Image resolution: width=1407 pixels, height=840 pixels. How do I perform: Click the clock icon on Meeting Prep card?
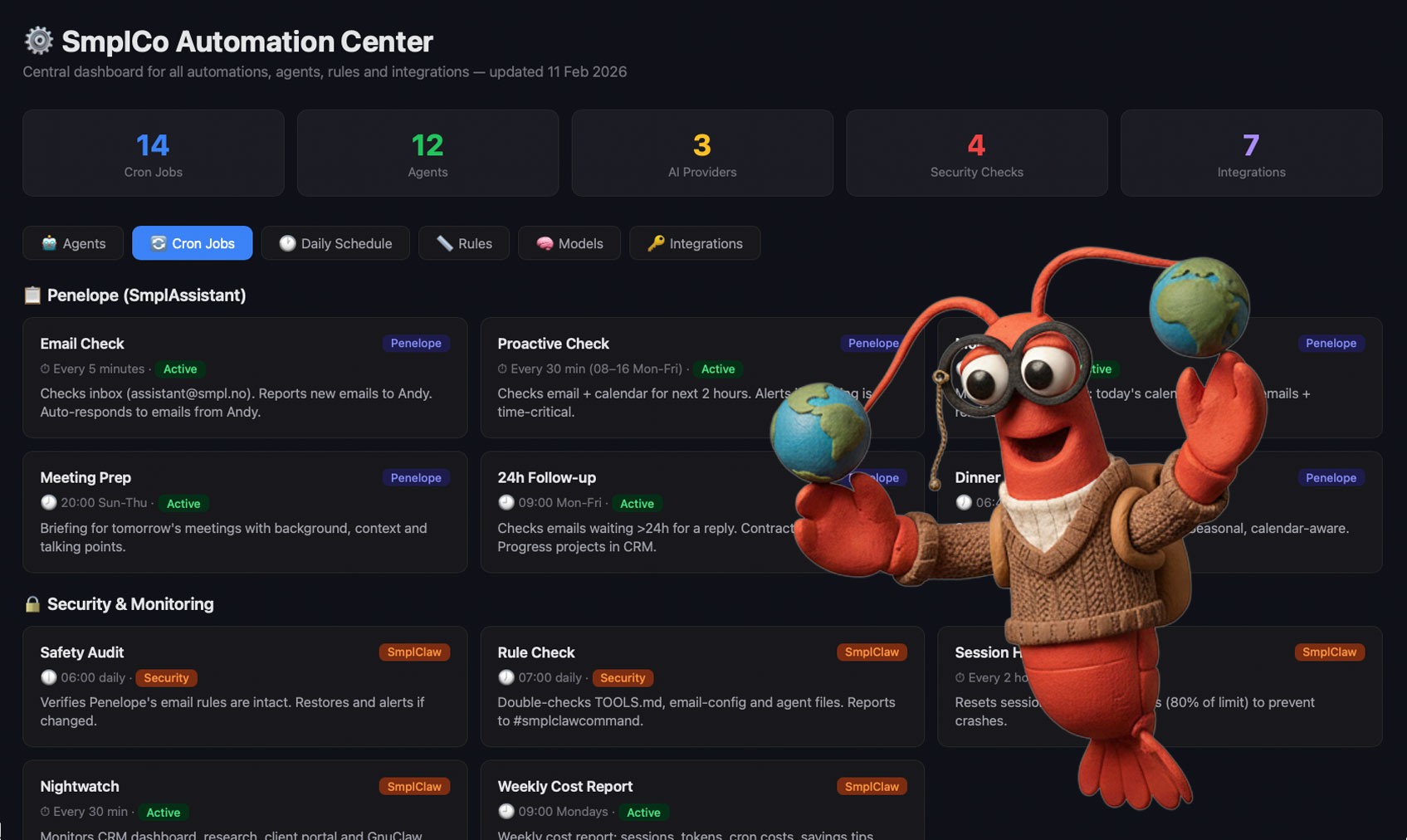(x=49, y=502)
